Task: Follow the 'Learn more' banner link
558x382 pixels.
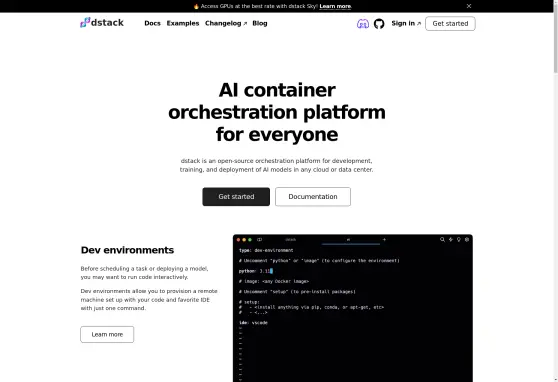Action: [335, 6]
